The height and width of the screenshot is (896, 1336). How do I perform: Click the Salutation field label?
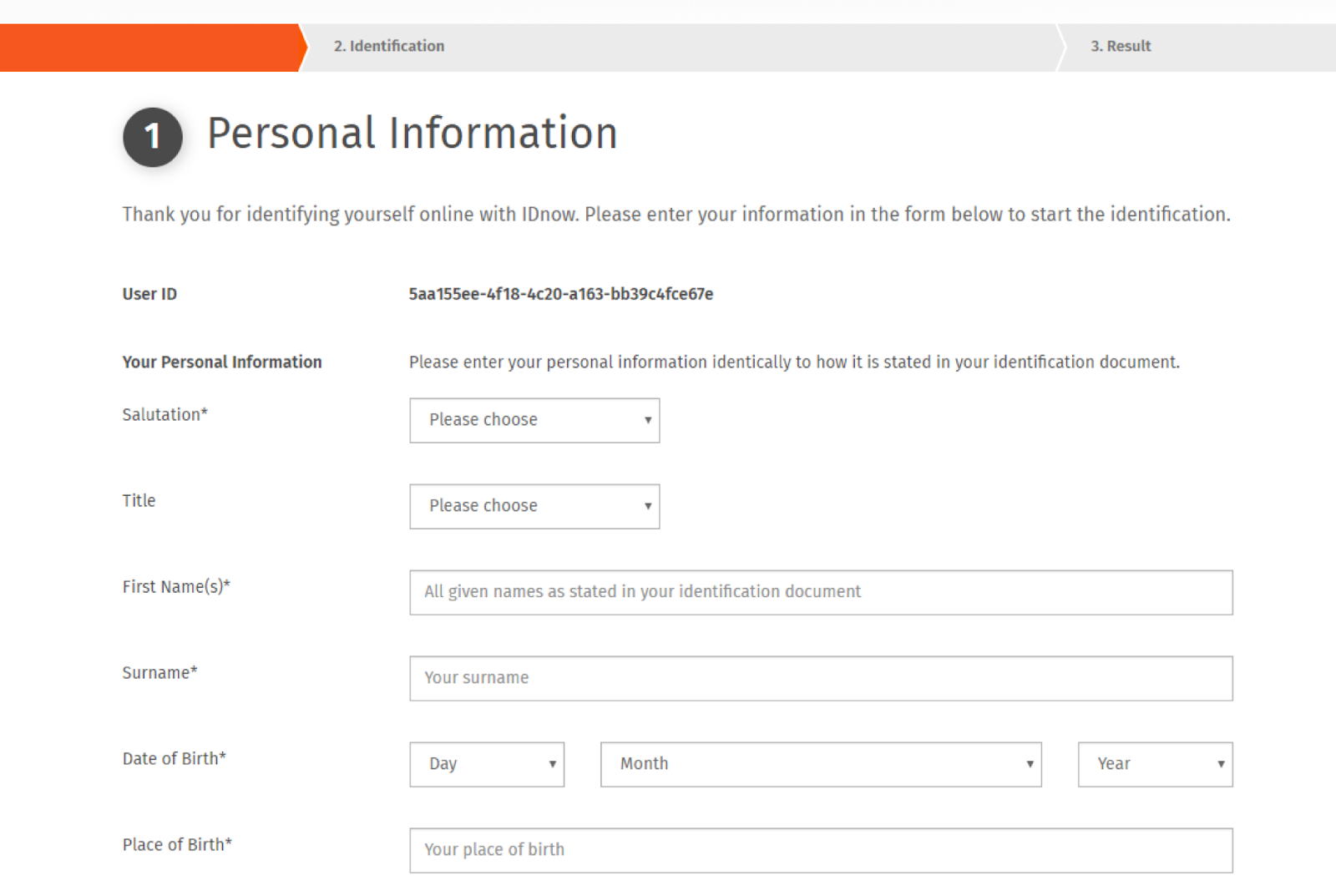pos(164,414)
